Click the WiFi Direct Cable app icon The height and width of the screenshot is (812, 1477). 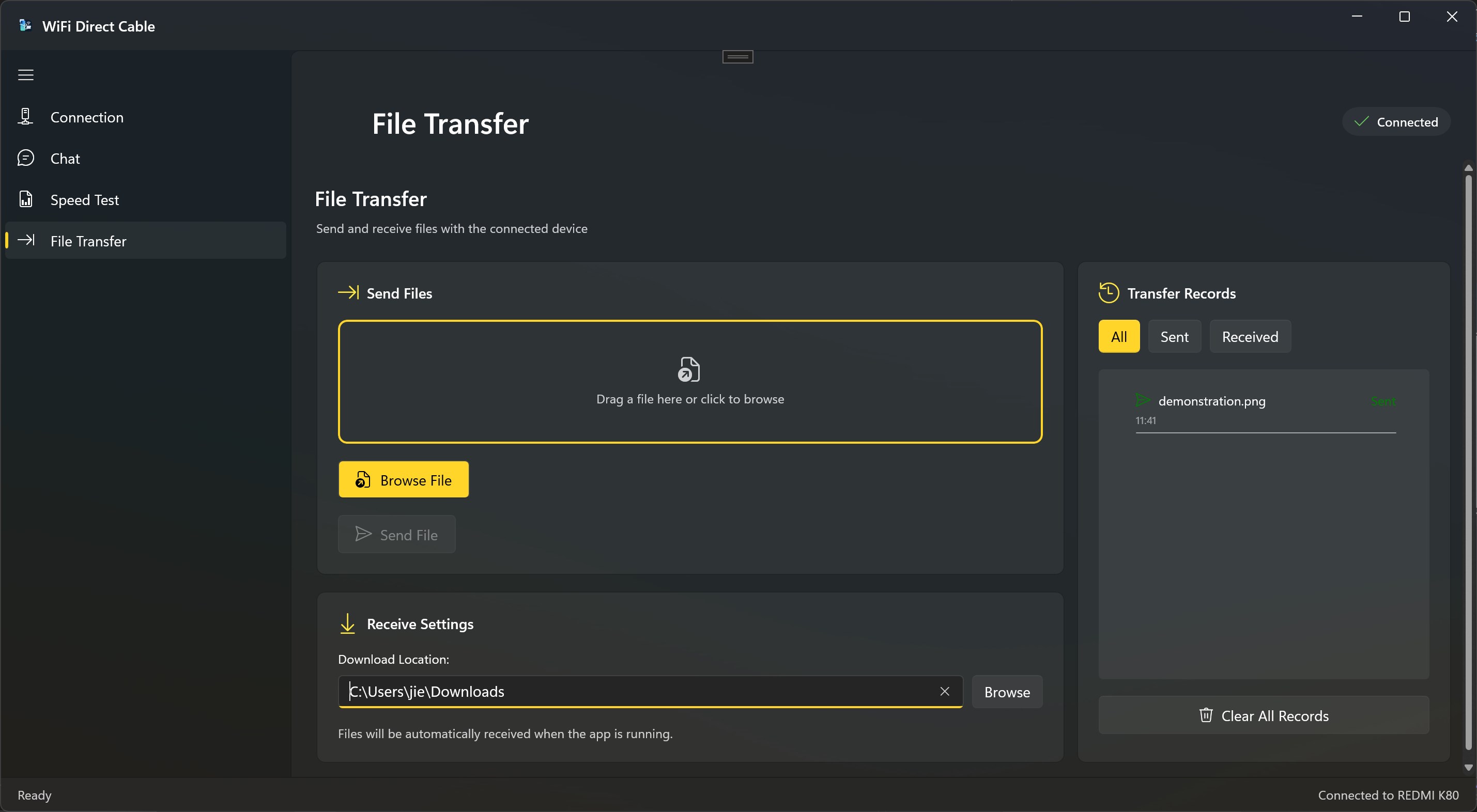(25, 25)
